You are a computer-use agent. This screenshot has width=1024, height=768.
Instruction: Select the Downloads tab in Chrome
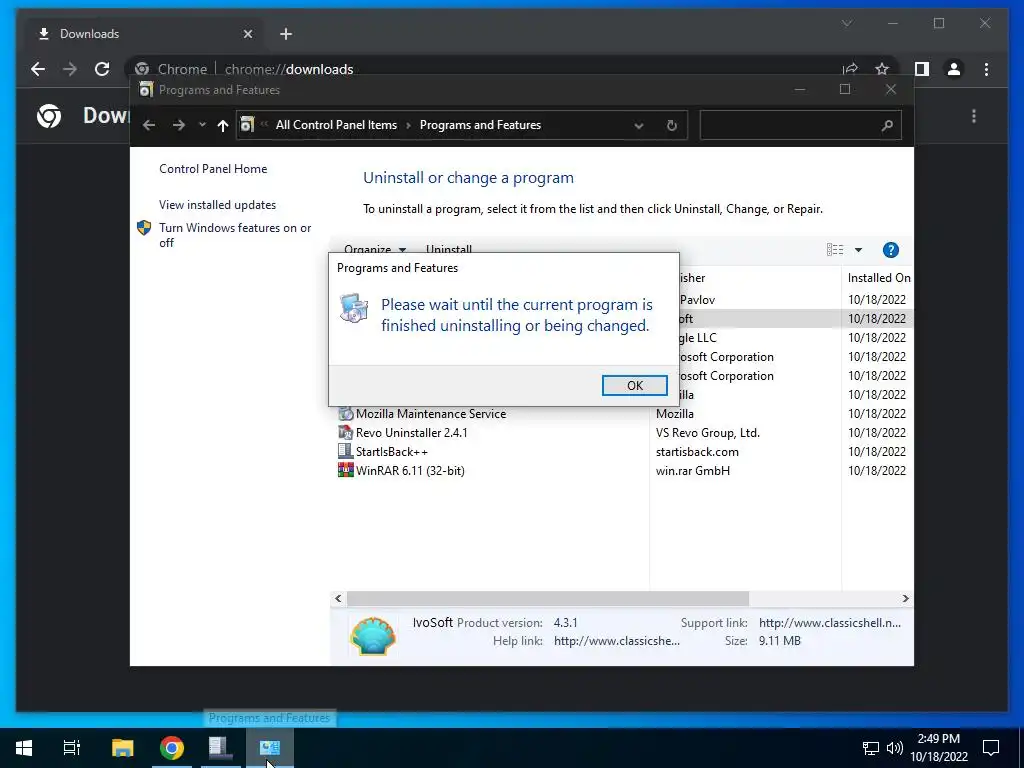(x=143, y=34)
